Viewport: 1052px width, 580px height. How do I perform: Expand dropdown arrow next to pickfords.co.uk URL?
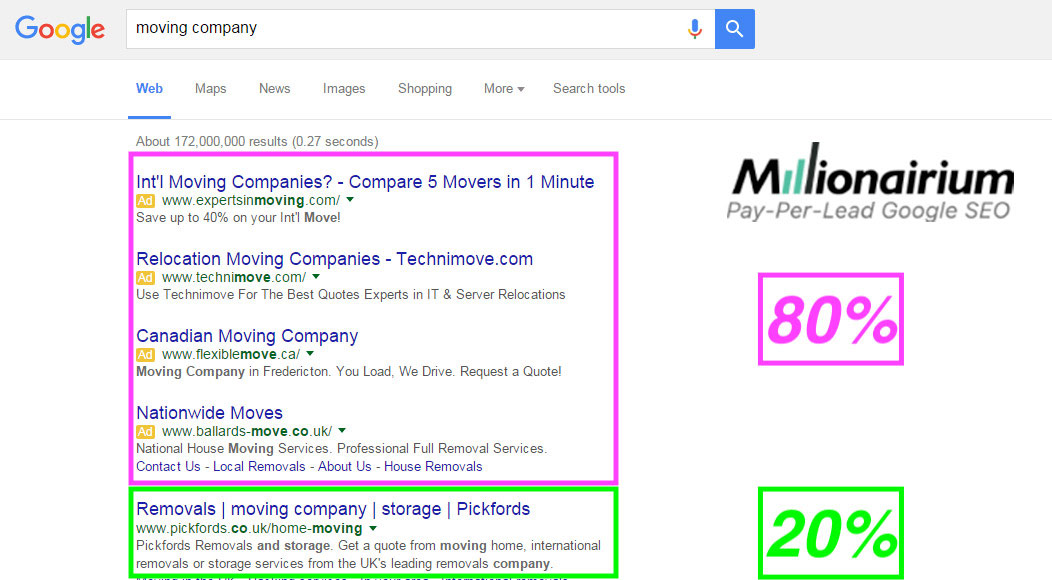point(373,528)
